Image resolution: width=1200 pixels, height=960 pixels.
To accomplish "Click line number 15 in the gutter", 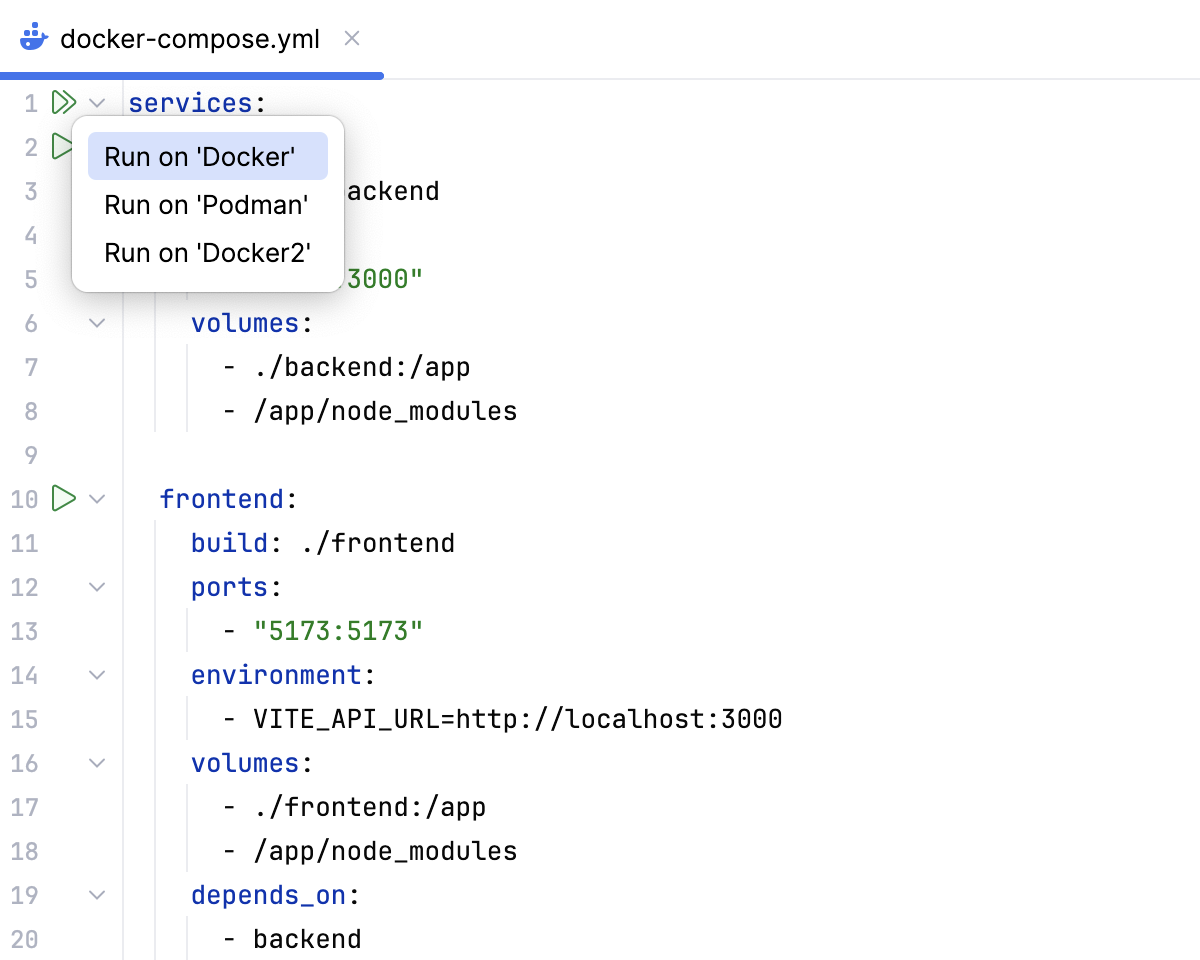I will click(24, 719).
